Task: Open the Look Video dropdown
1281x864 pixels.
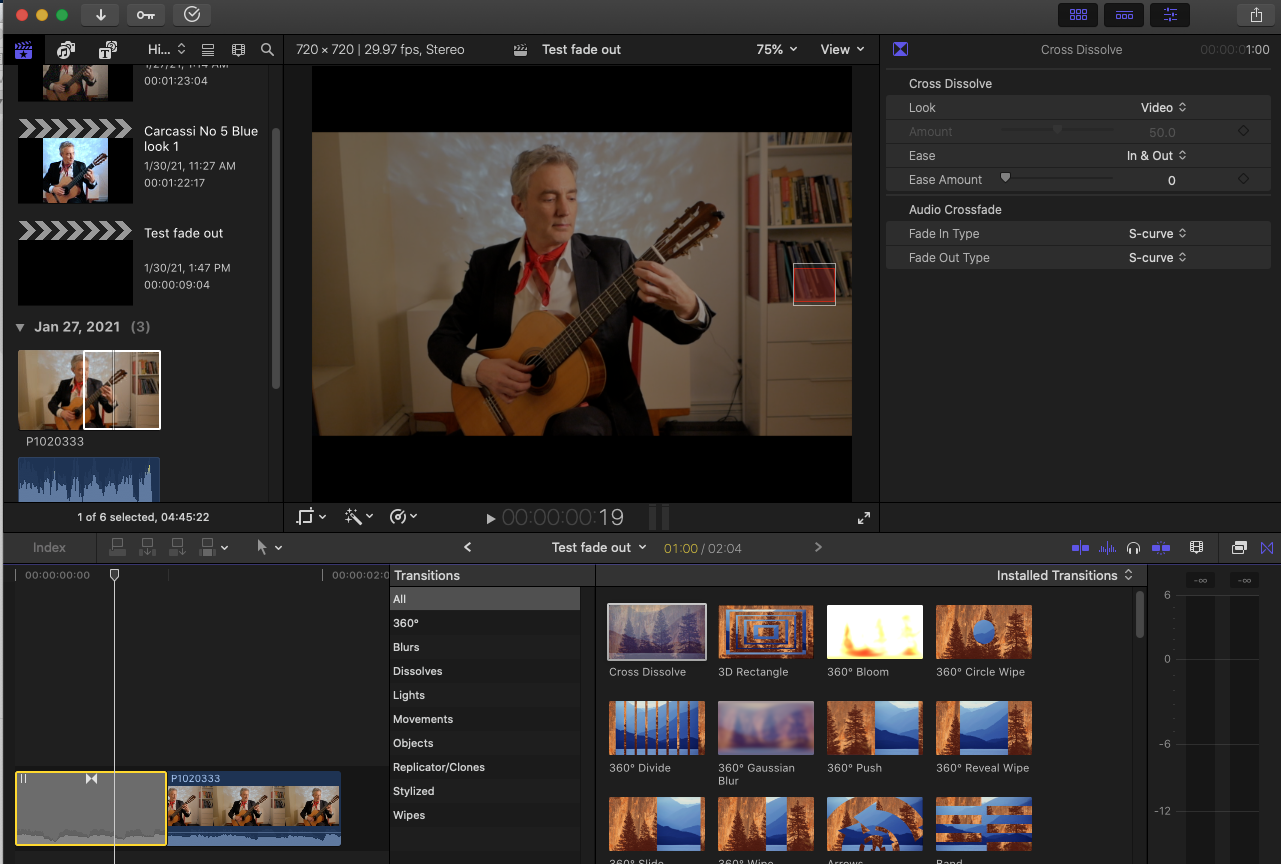Action: click(x=1163, y=107)
